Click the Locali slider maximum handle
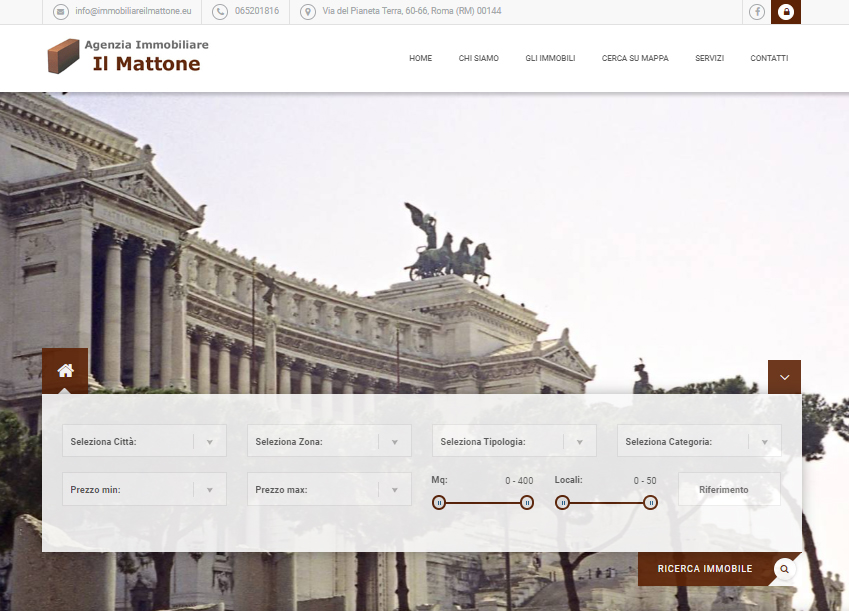The width and height of the screenshot is (849, 611). (651, 503)
